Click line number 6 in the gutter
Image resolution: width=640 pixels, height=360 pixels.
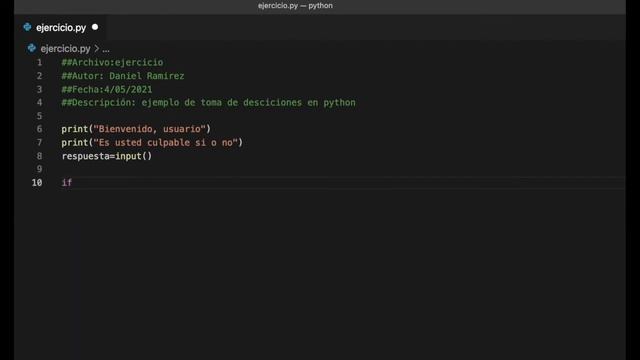tap(39, 129)
